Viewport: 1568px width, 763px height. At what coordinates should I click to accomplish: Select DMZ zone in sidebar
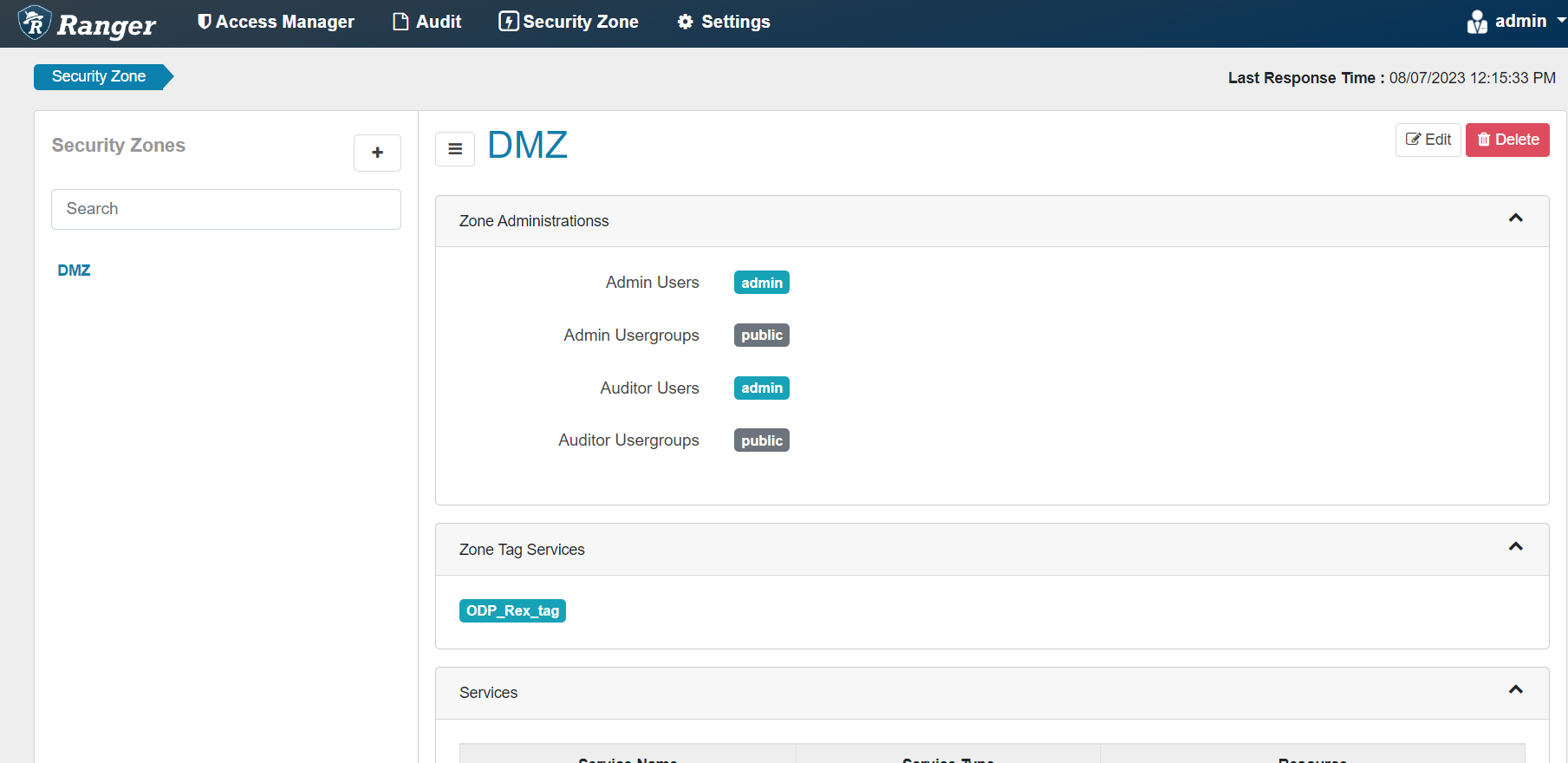coord(74,271)
